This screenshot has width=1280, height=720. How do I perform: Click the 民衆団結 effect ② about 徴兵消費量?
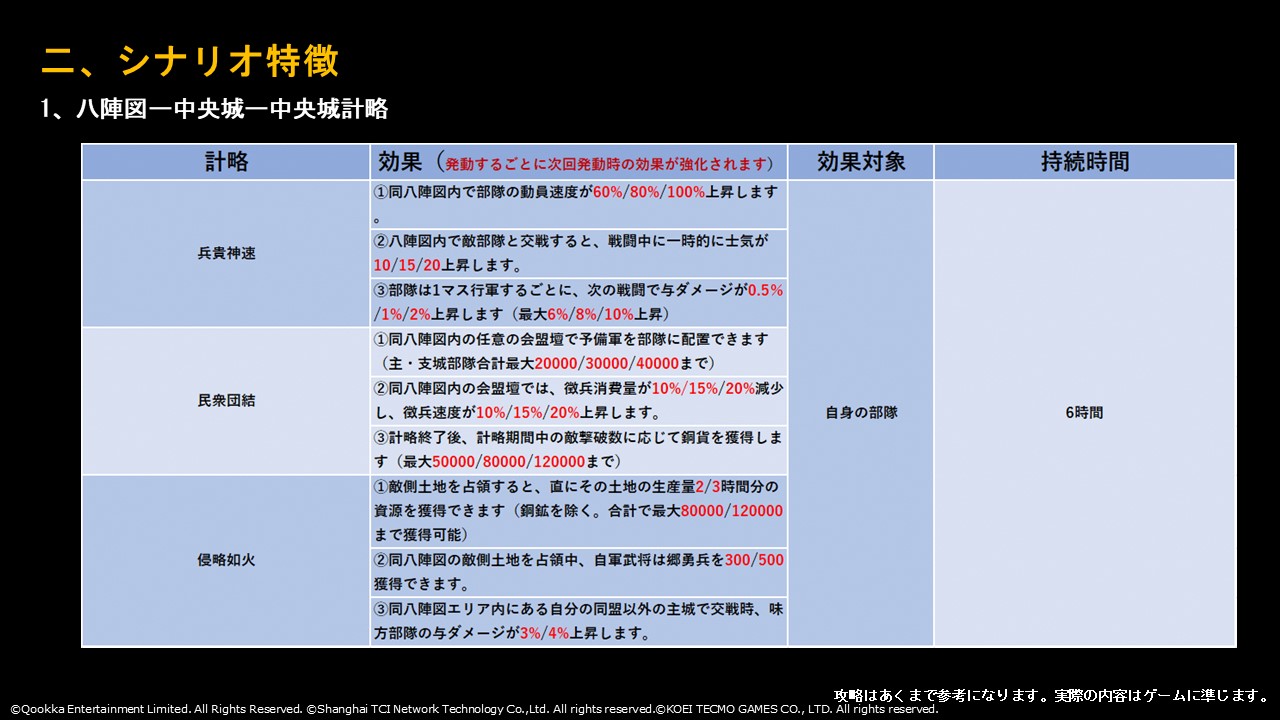click(579, 400)
